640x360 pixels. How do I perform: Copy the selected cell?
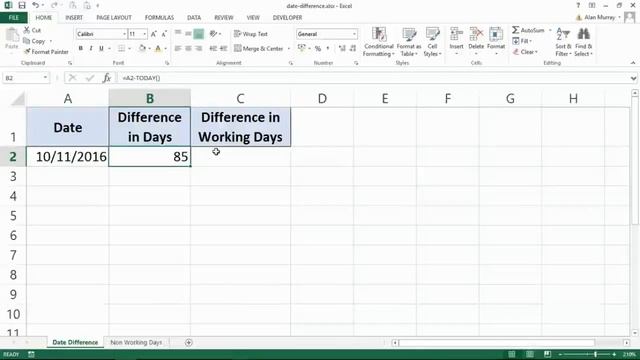pos(34,41)
